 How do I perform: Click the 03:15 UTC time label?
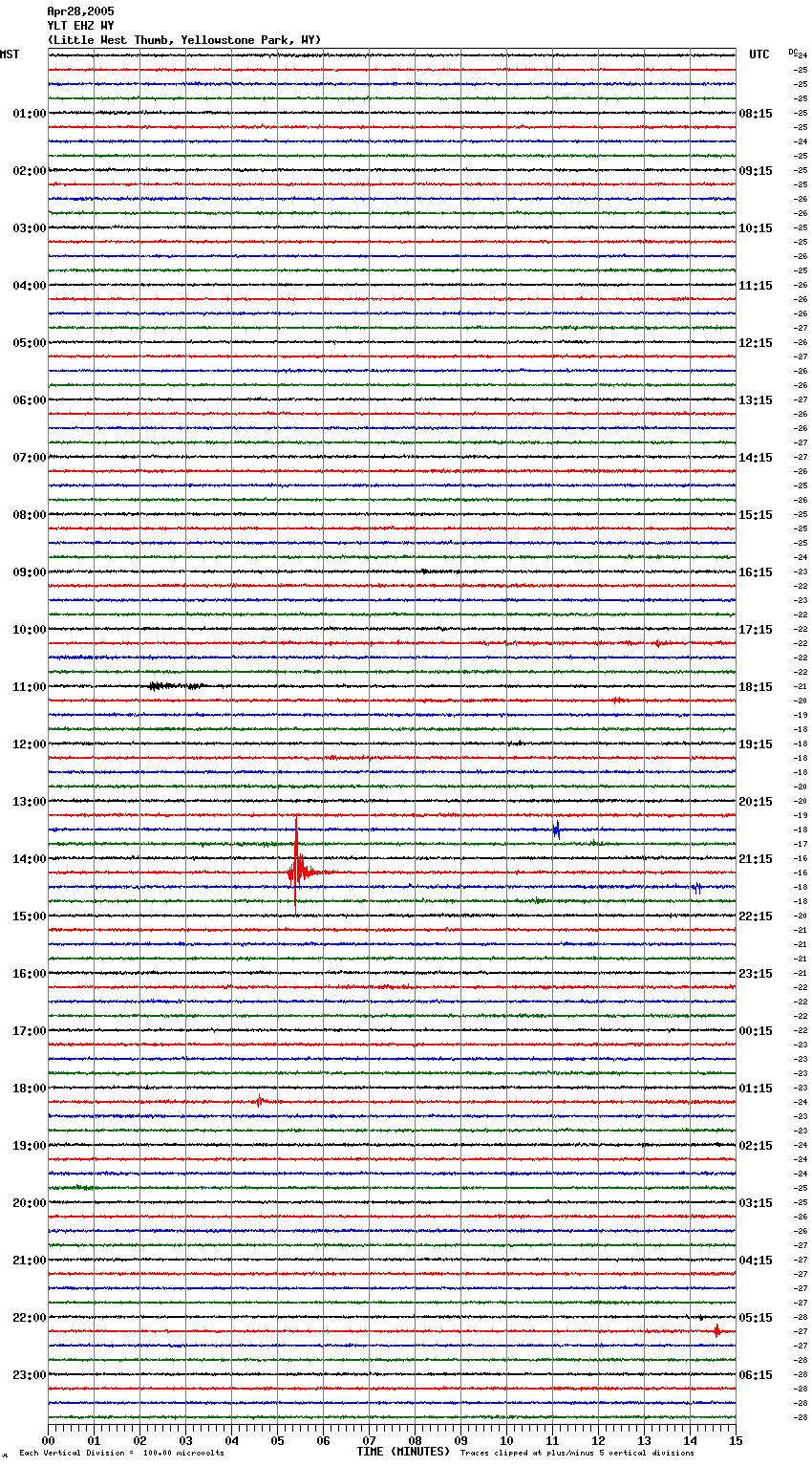tap(756, 1203)
